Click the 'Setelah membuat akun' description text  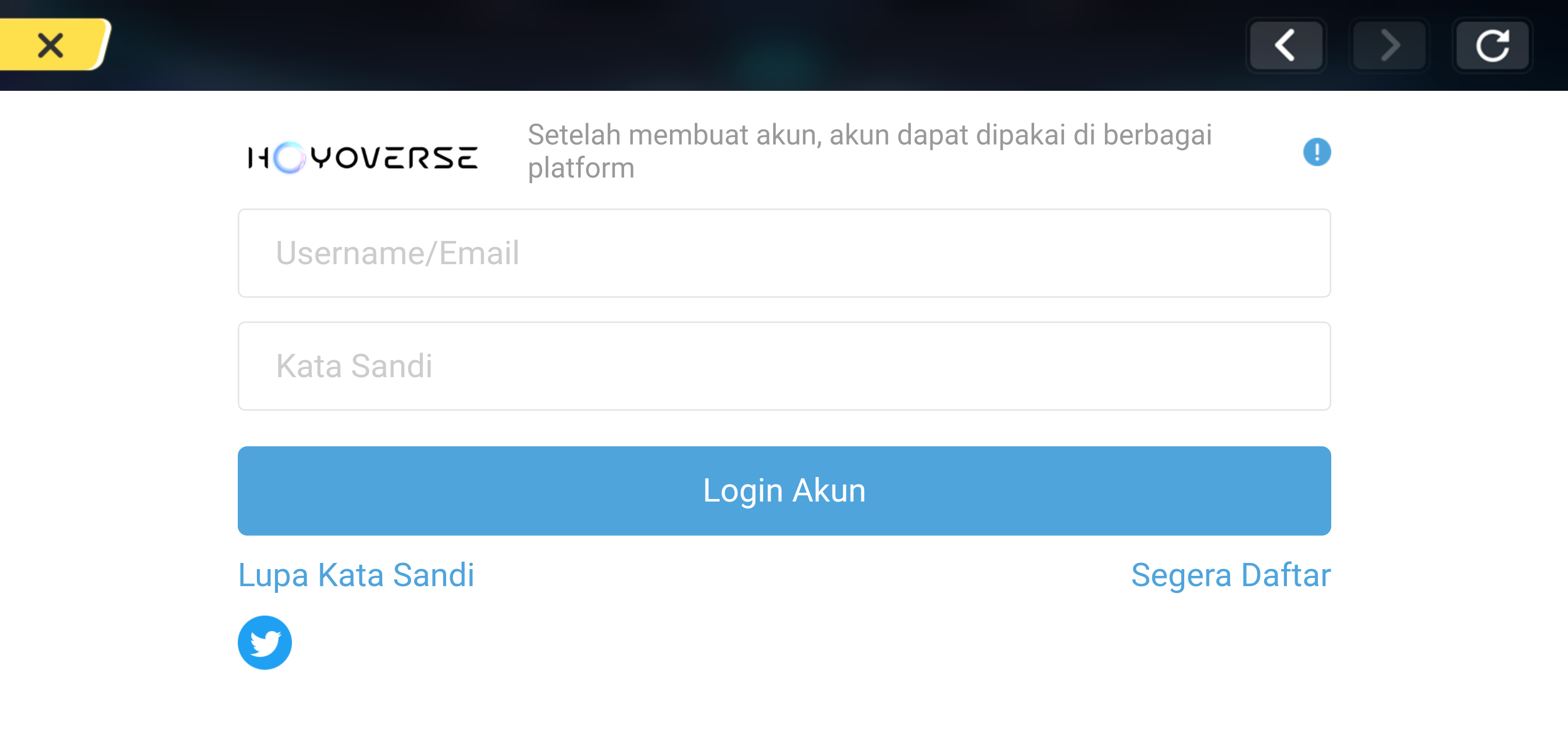coord(870,151)
